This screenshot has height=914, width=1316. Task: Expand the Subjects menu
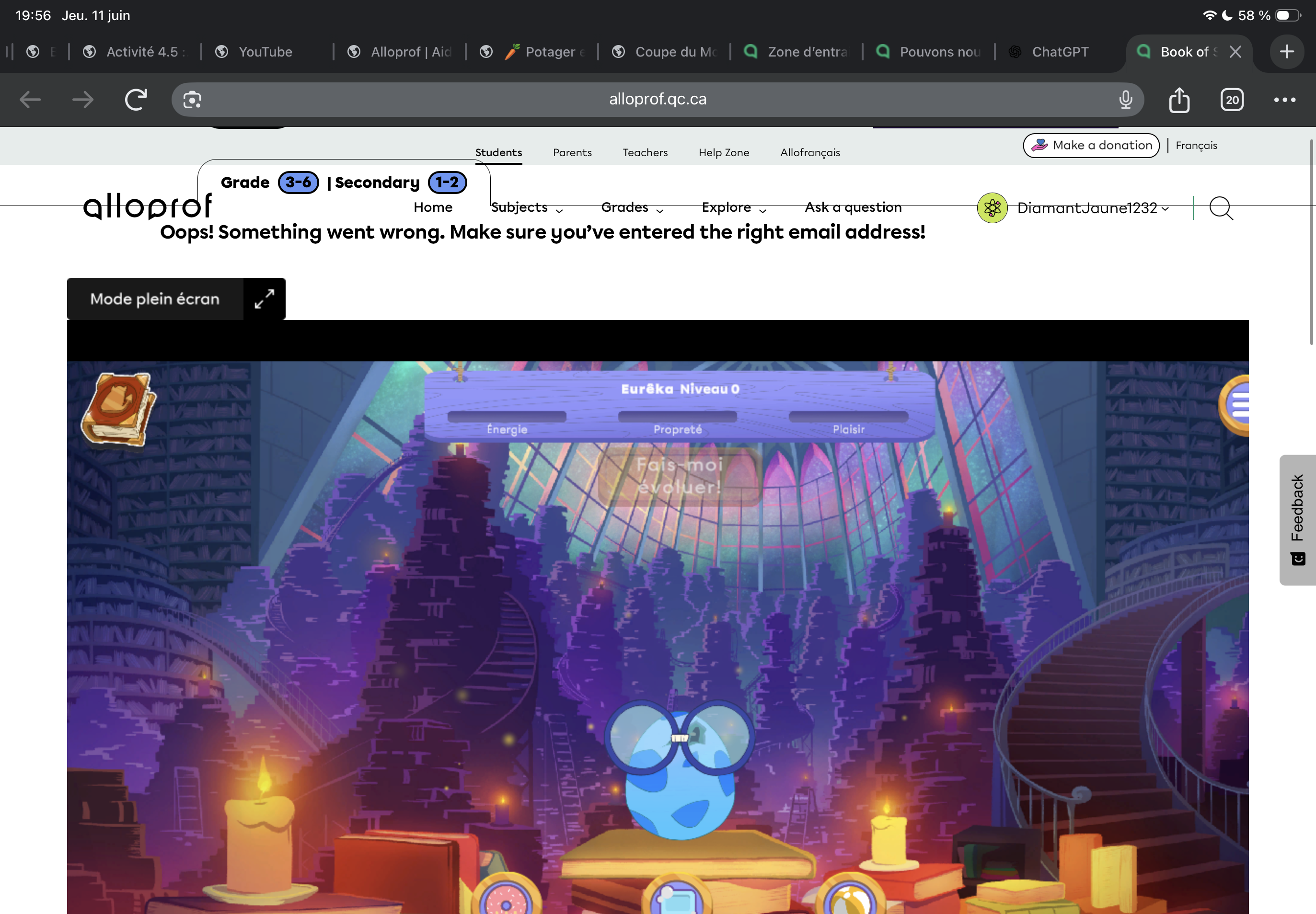[x=527, y=207]
